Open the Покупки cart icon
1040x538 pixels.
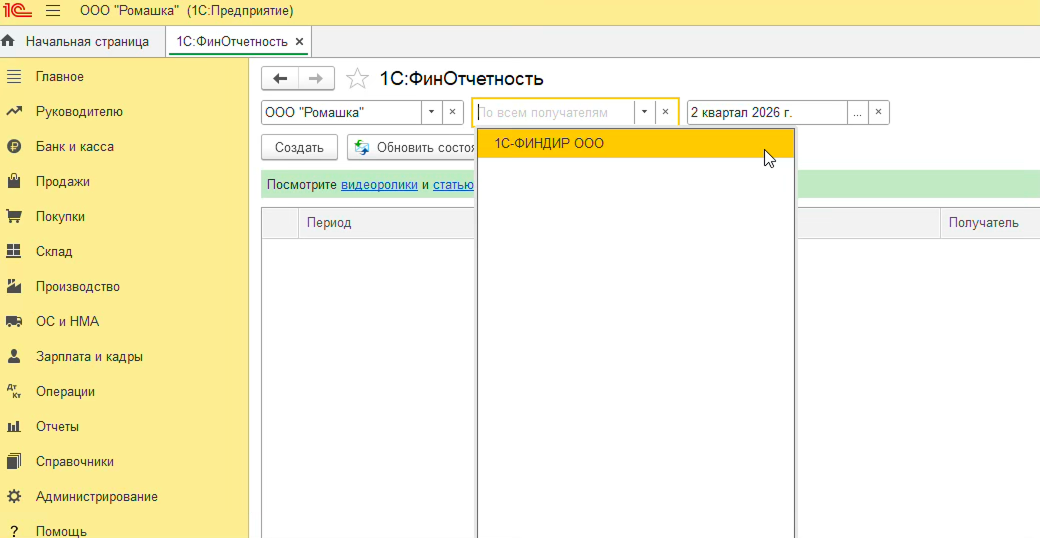click(x=14, y=216)
